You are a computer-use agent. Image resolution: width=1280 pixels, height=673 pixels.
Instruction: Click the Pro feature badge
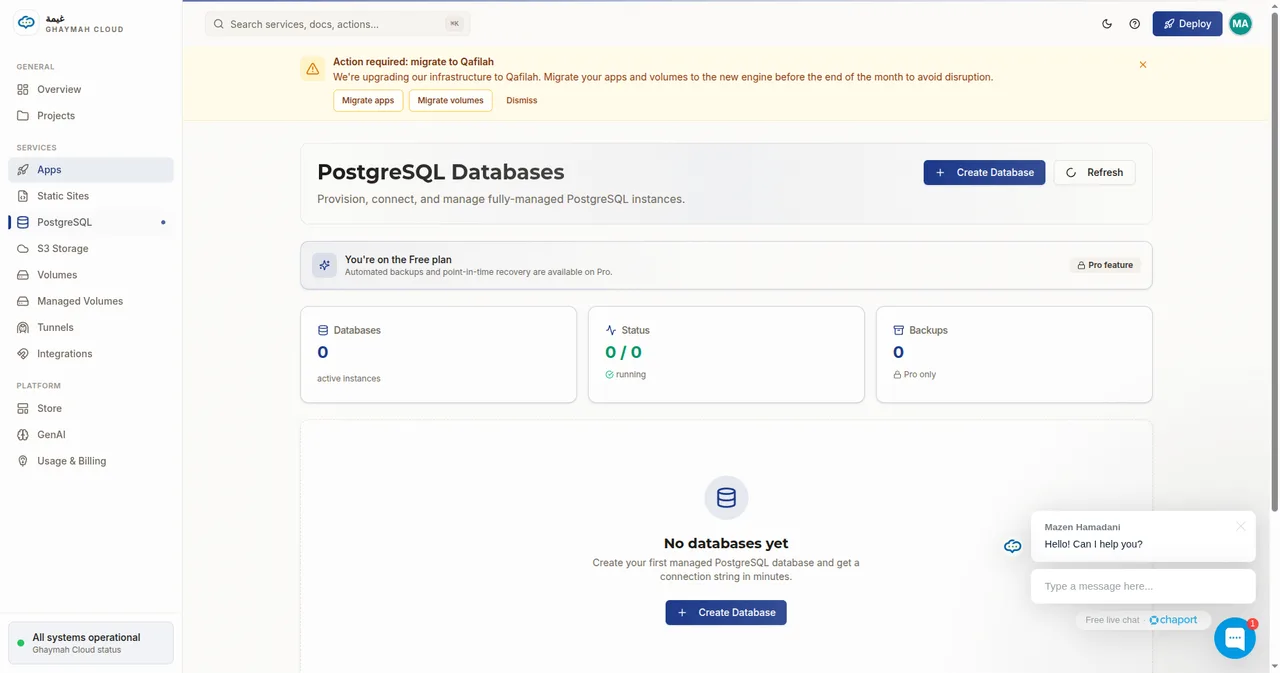tap(1105, 265)
